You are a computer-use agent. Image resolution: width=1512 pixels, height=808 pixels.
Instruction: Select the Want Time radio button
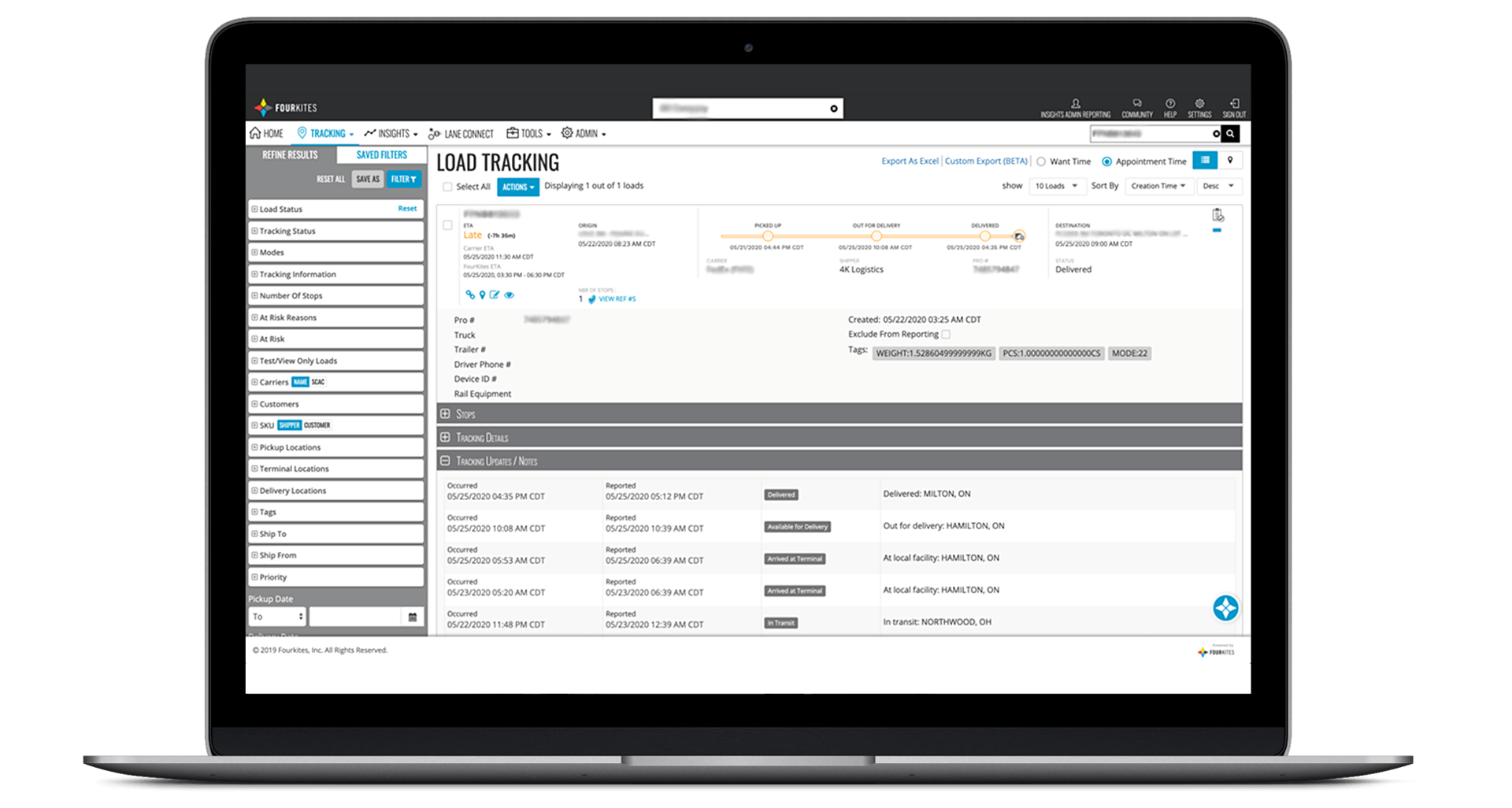coord(1041,161)
